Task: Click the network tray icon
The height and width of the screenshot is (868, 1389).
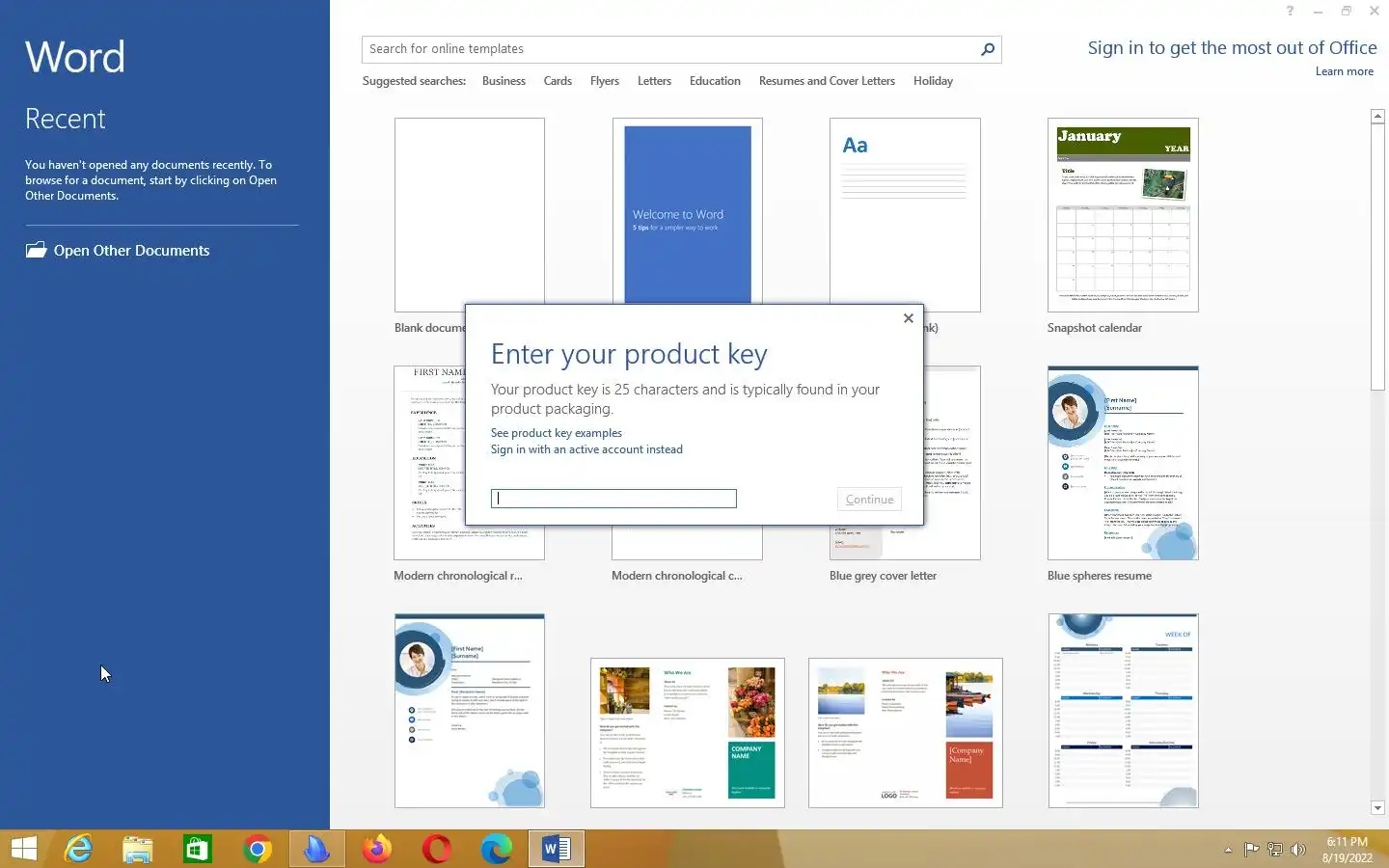Action: point(1274,850)
